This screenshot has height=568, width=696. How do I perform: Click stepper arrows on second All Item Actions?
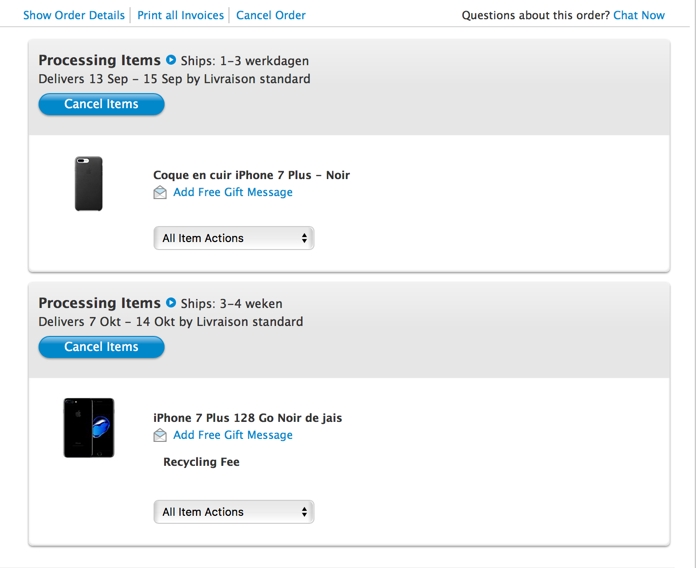point(304,512)
